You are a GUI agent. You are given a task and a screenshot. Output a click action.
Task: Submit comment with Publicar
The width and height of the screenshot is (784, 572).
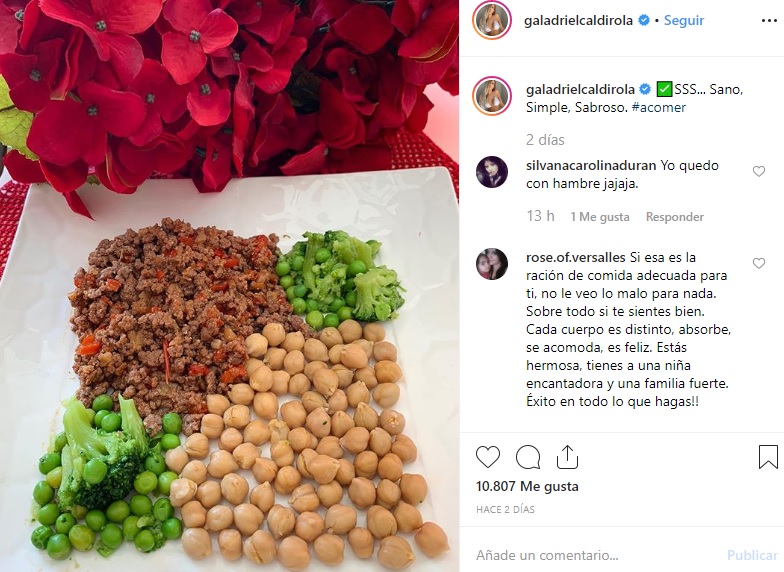pos(752,555)
